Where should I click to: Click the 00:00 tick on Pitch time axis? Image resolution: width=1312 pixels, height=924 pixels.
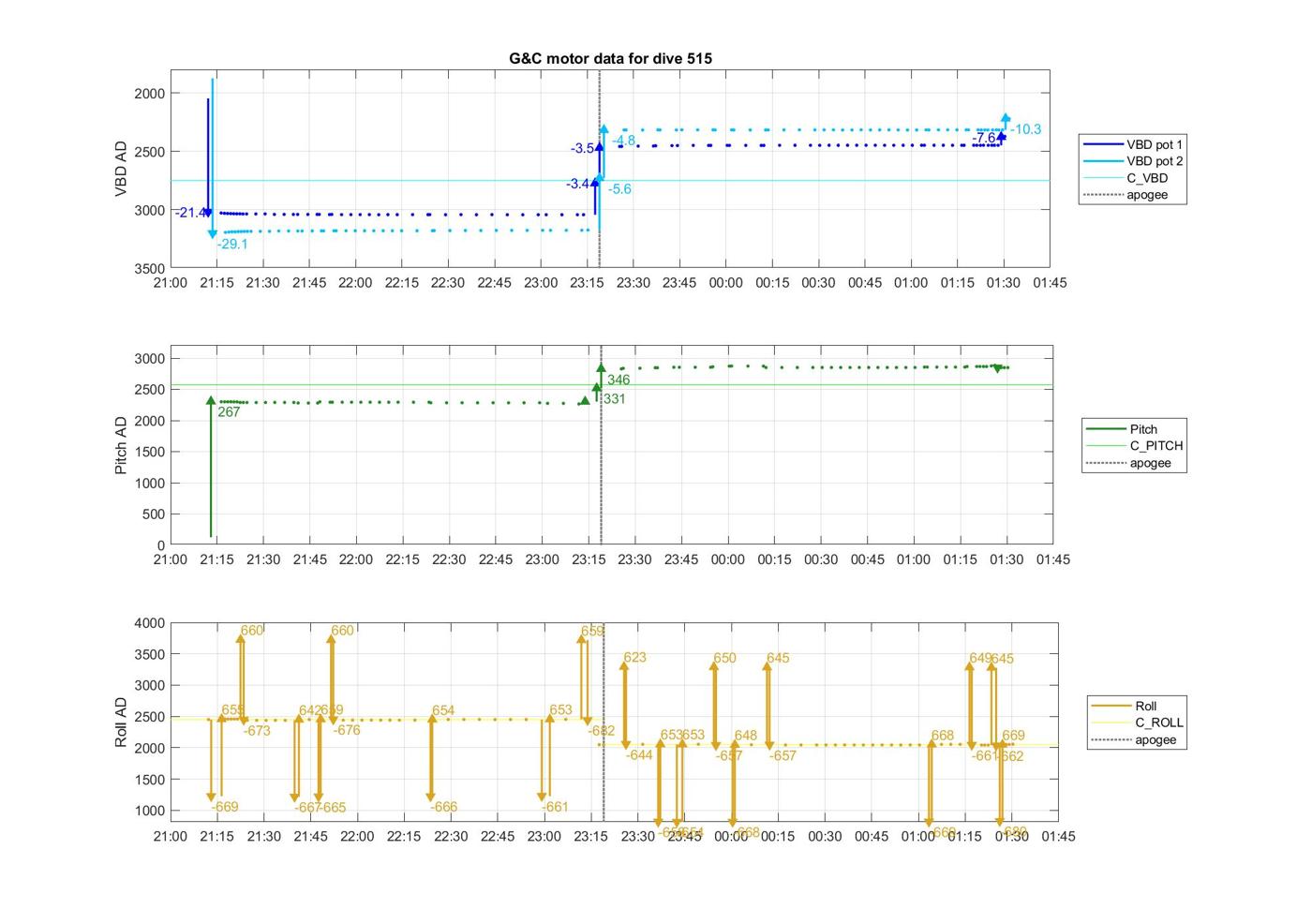(727, 559)
